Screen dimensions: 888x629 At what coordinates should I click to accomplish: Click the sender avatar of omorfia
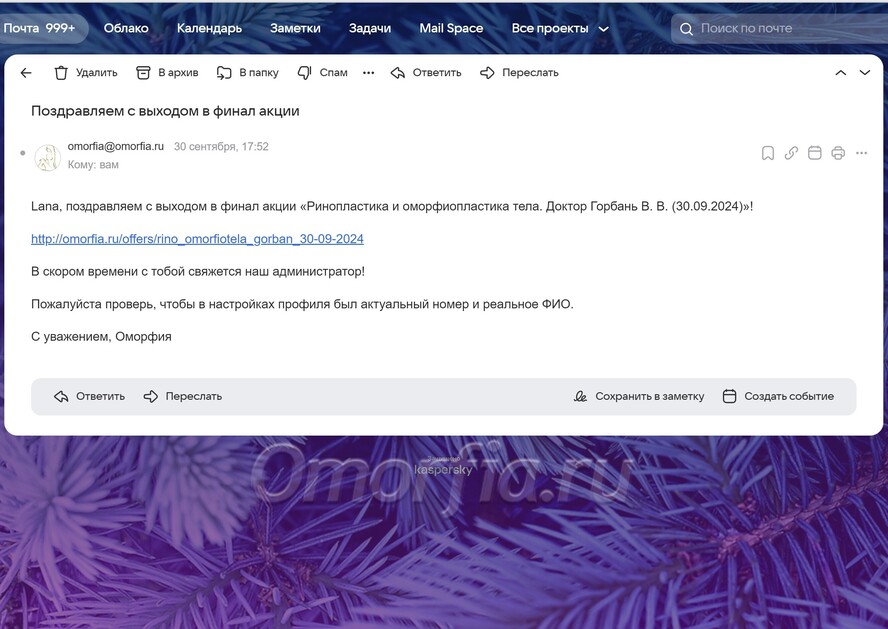48,157
